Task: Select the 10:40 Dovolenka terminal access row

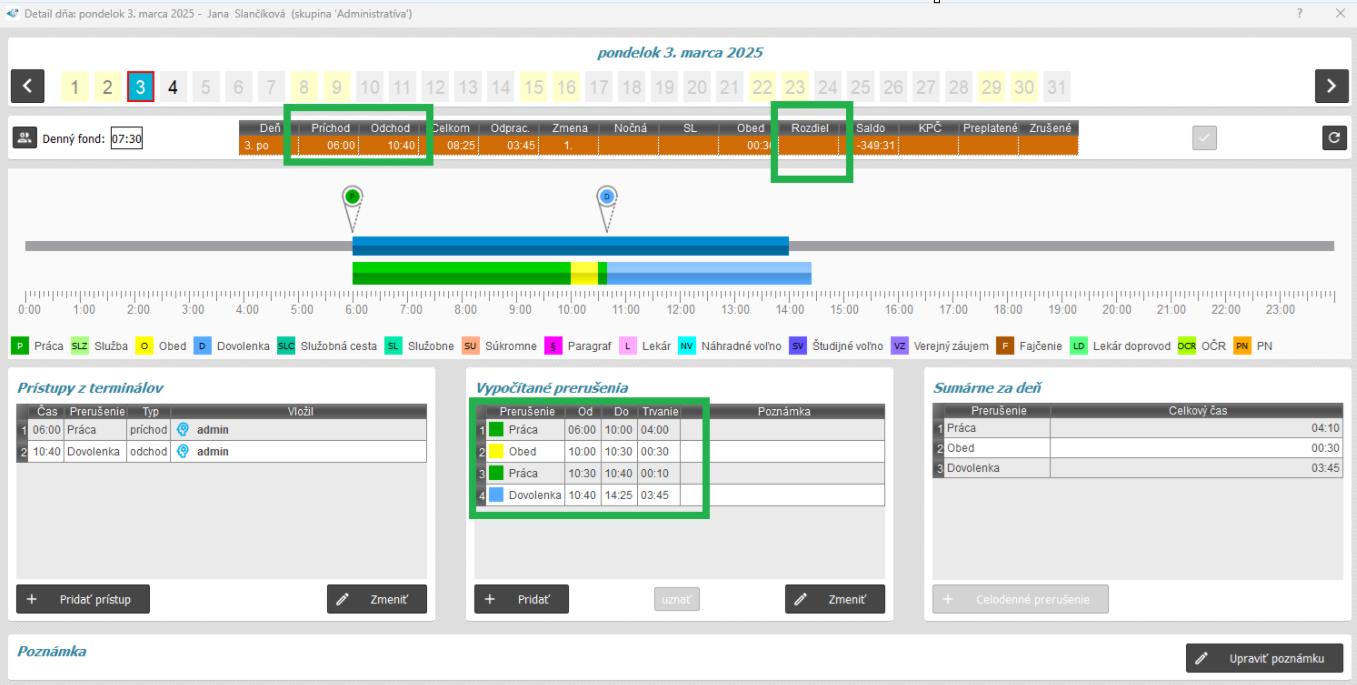Action: [222, 451]
